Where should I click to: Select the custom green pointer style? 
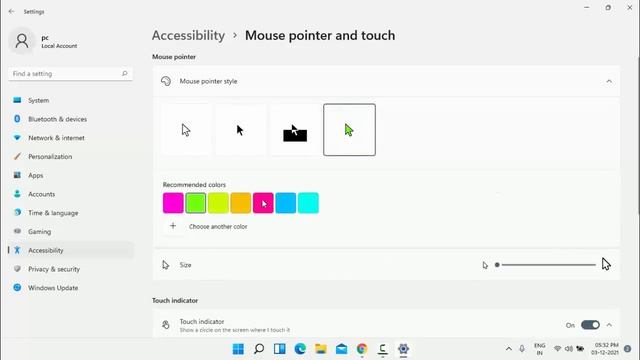tap(349, 130)
